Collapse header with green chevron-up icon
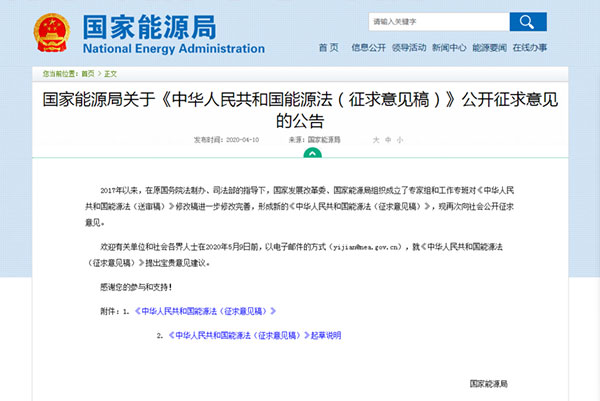 pos(312,153)
